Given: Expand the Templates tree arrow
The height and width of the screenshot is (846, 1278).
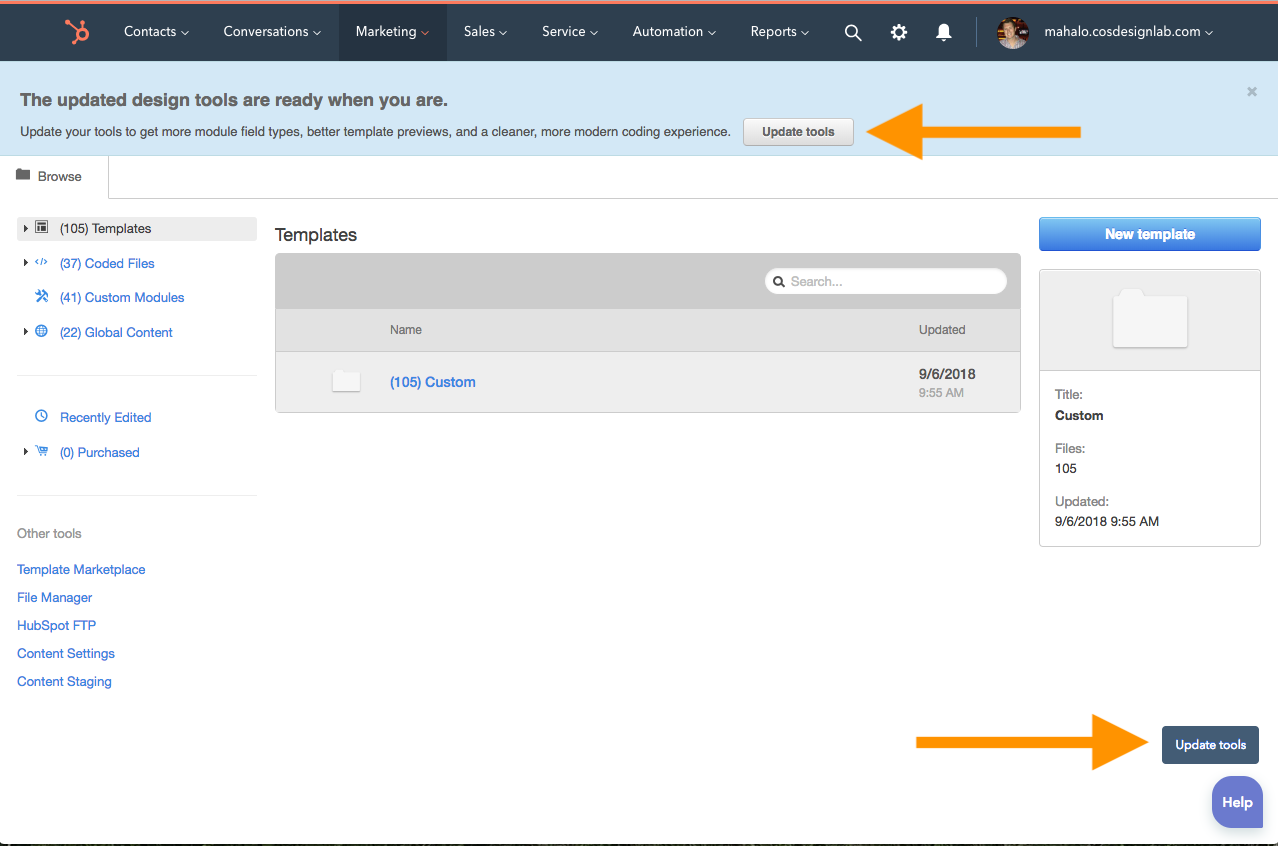Looking at the screenshot, I should [25, 229].
